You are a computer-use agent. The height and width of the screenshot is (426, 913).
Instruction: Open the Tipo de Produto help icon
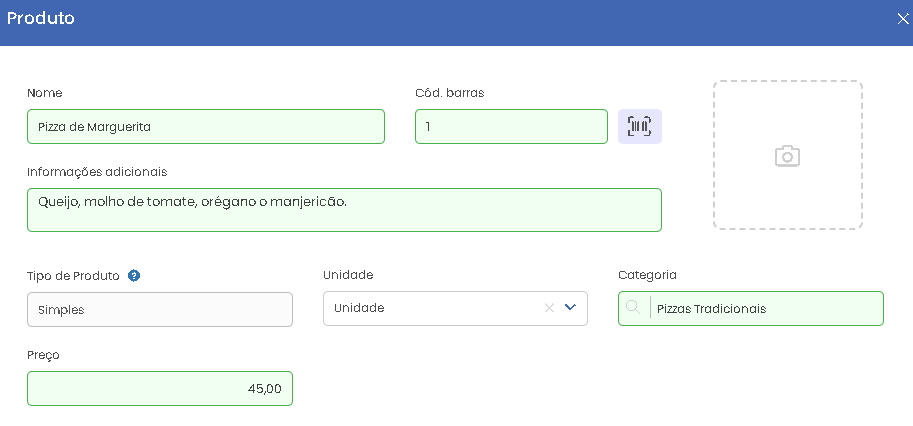tap(134, 276)
